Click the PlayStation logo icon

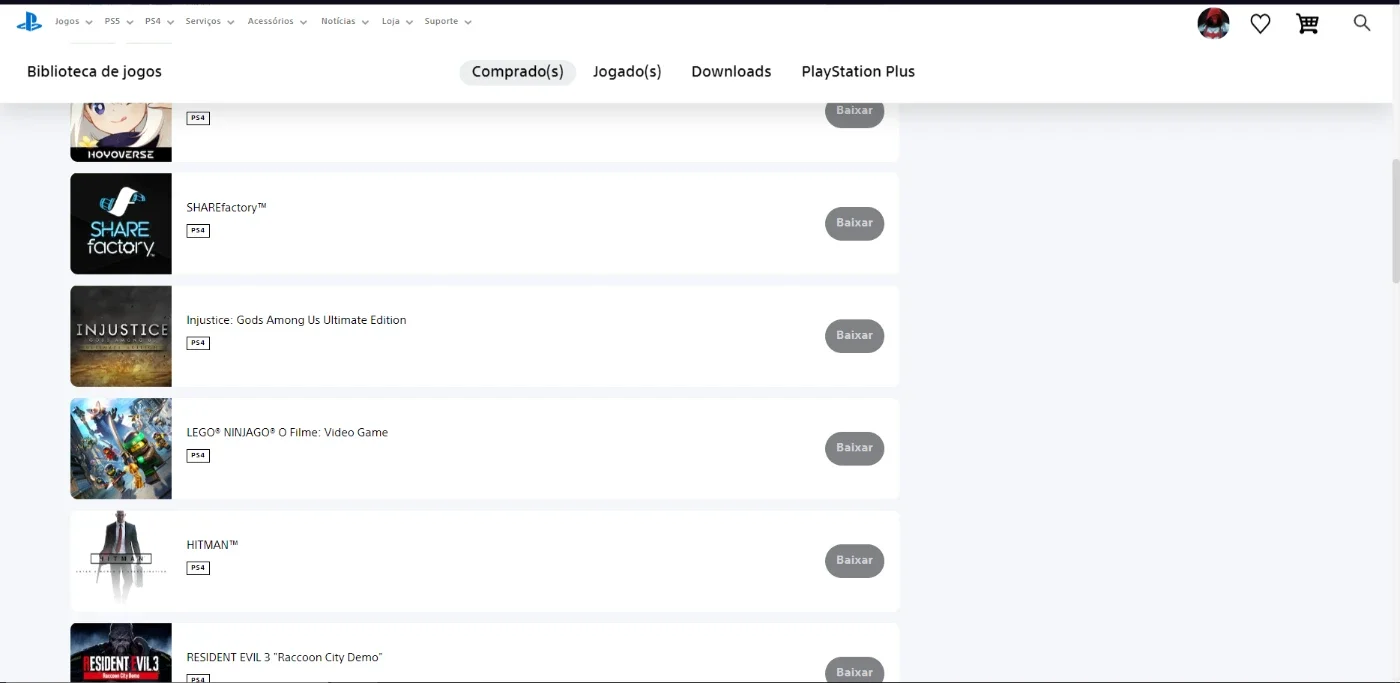(x=29, y=22)
